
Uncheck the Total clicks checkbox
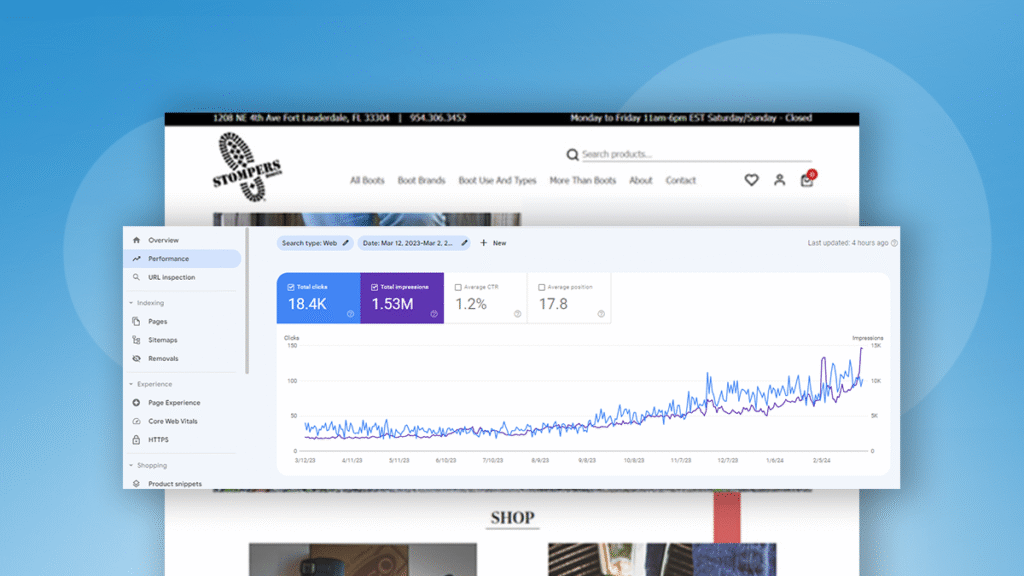(x=291, y=287)
